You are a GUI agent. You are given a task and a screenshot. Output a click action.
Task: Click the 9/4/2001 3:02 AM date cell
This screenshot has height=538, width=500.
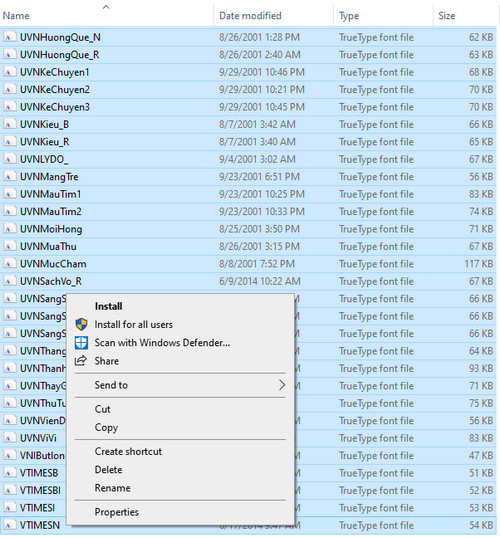pyautogui.click(x=257, y=159)
